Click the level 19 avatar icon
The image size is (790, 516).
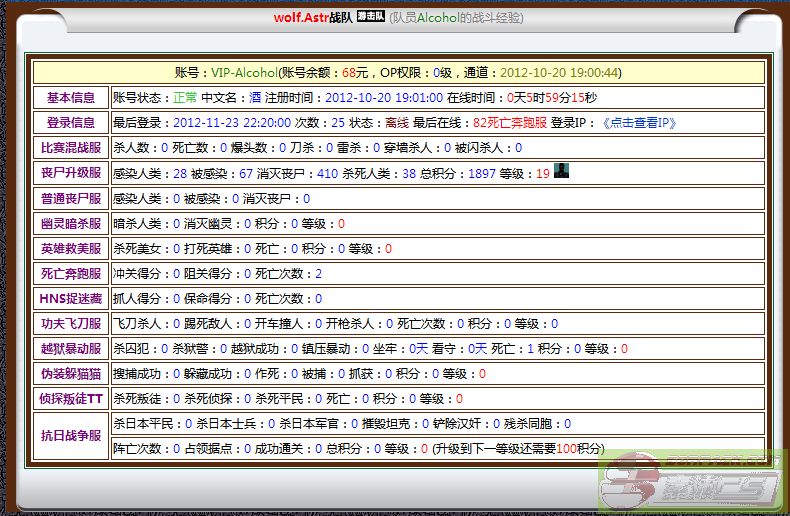click(561, 171)
